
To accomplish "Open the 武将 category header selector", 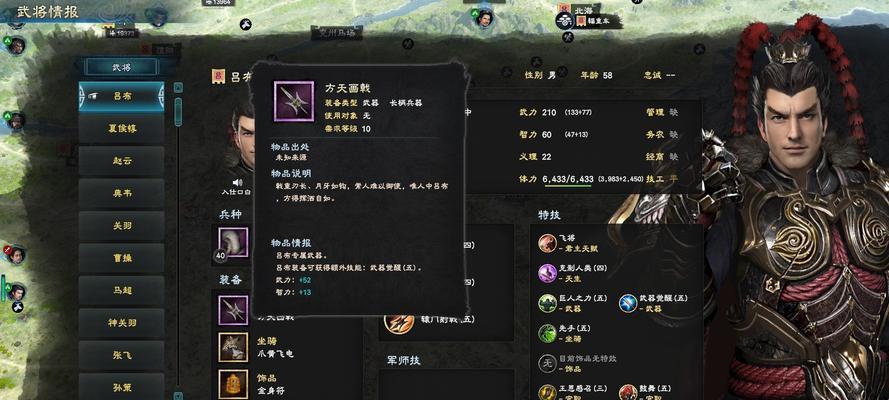I will coord(121,67).
